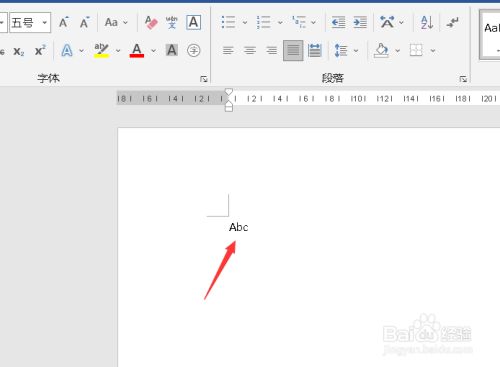This screenshot has width=500, height=367.
Task: Expand the Asian Layout dropdown arrow
Action: coord(401,22)
